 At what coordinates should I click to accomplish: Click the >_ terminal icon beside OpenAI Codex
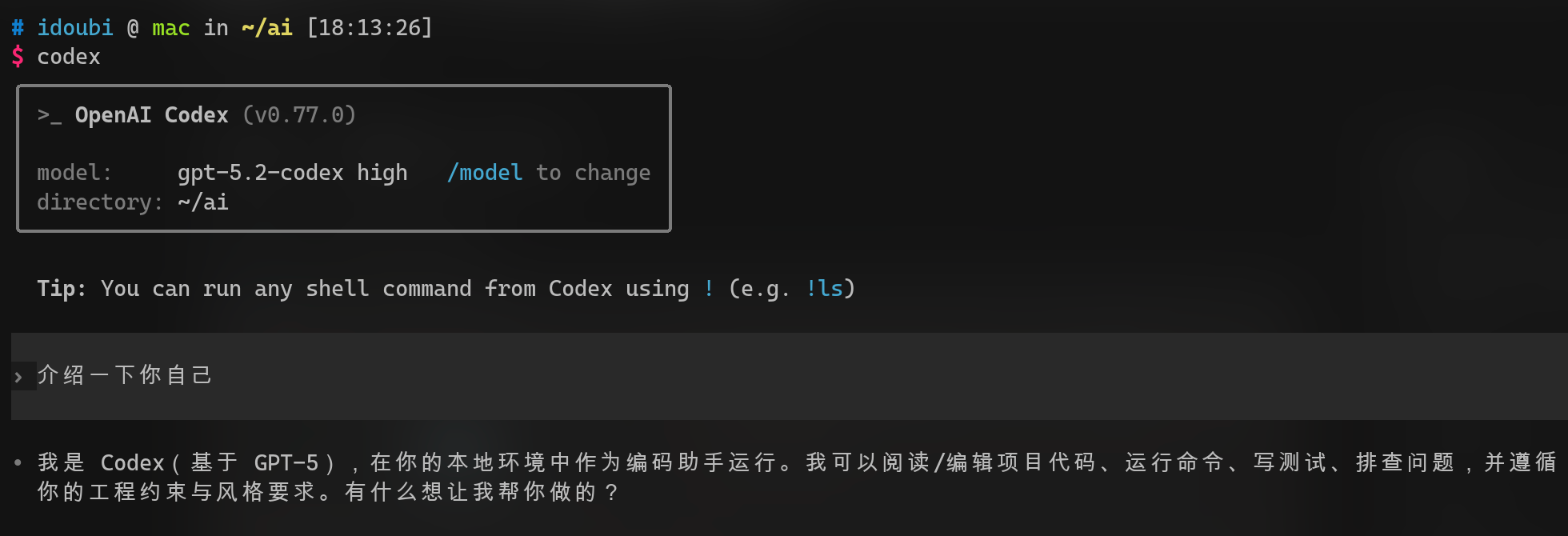point(50,116)
